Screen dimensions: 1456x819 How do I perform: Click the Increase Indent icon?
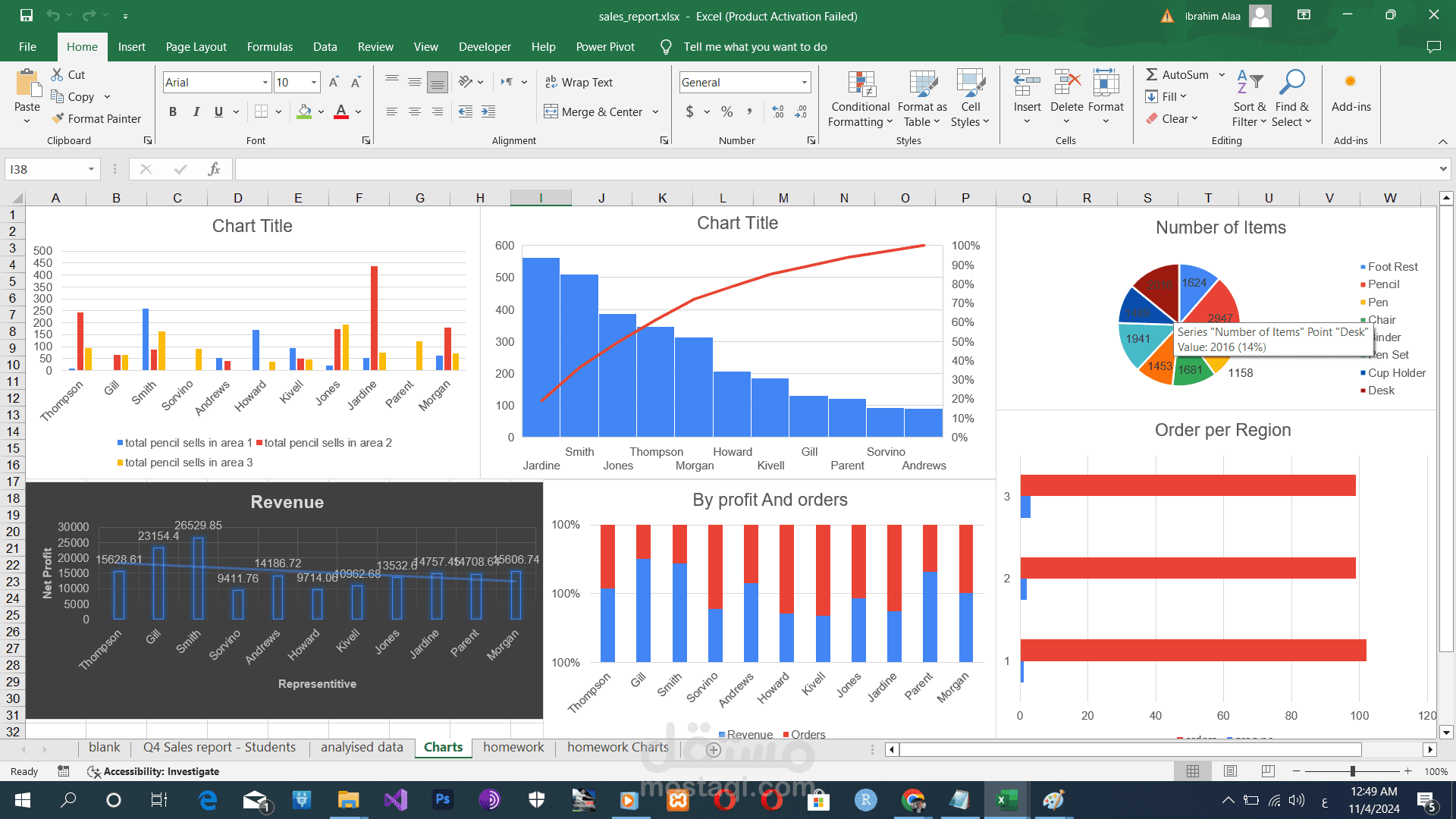(488, 111)
